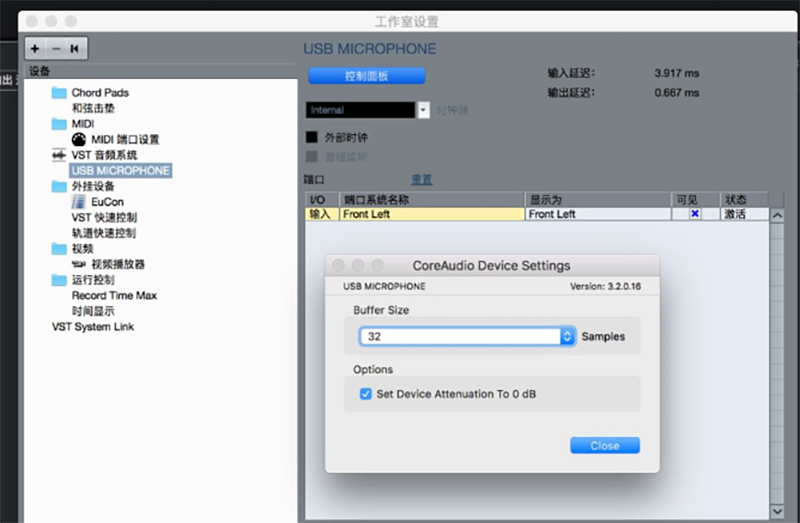Click the MIDI port setup DIN icon
Image resolution: width=800 pixels, height=523 pixels.
click(79, 140)
